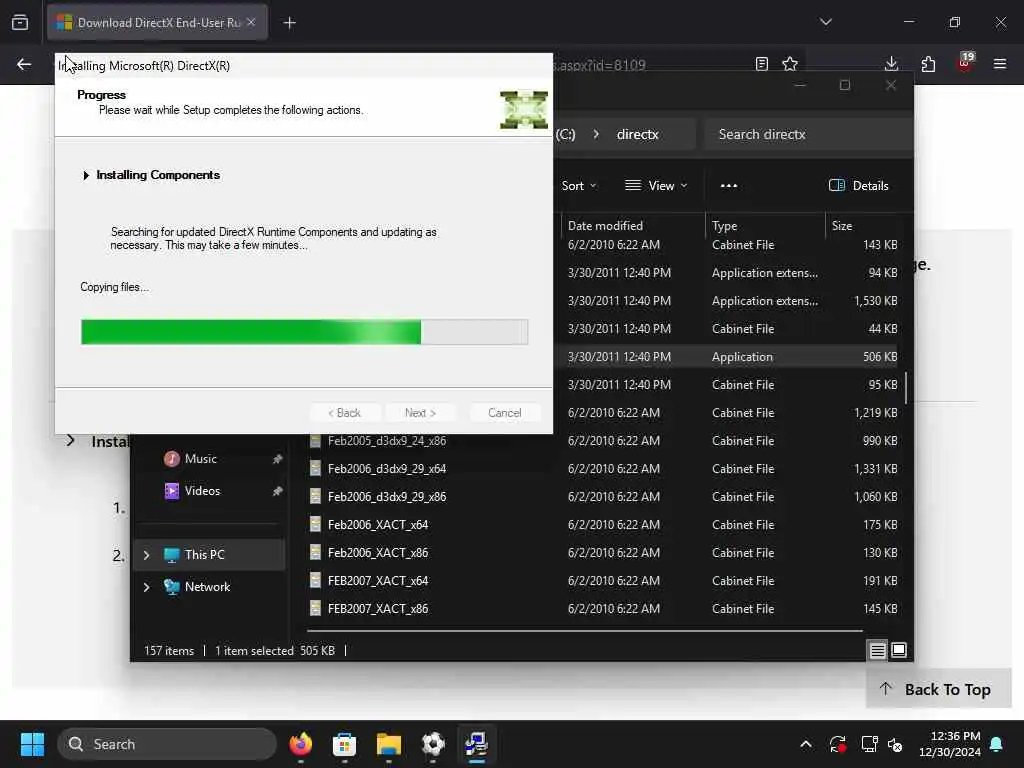Click cabinet icon of Feb2006_XACT_x64
Viewport: 1024px width, 768px height.
click(x=315, y=524)
